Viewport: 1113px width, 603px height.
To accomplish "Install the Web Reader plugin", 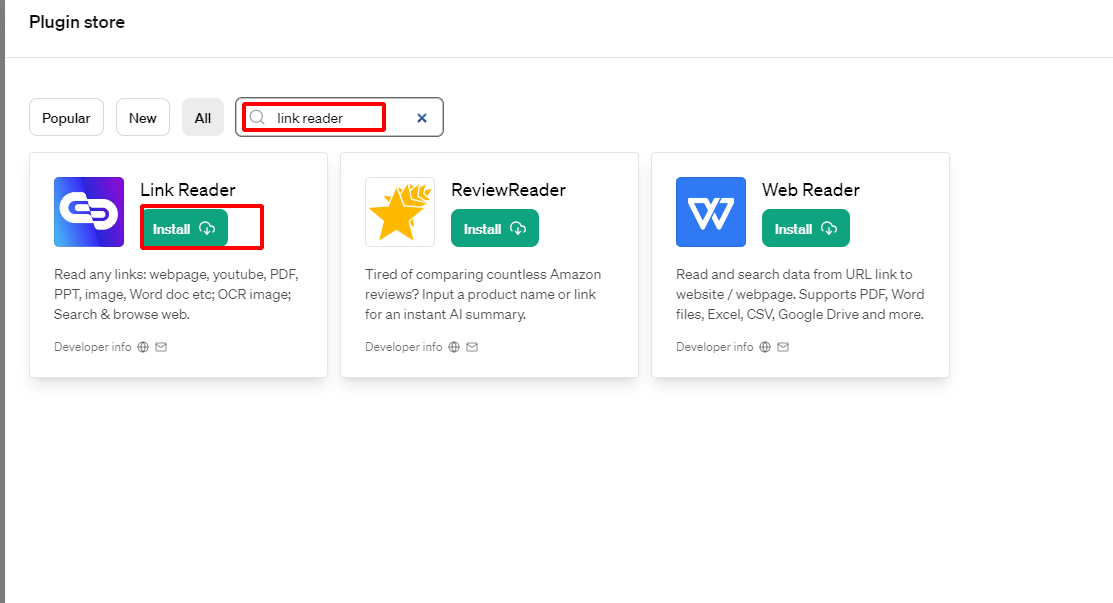I will 805,228.
